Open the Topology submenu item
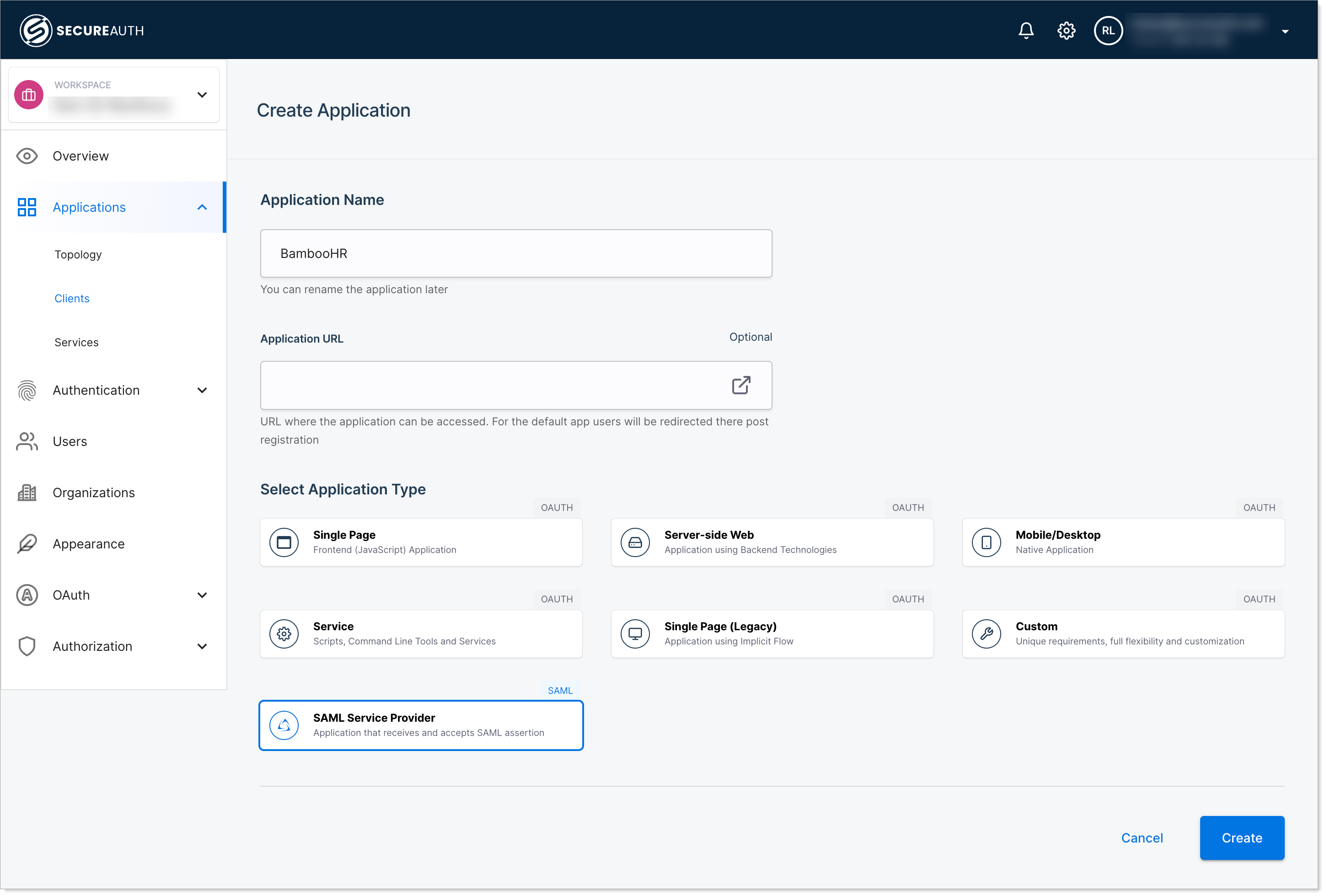The width and height of the screenshot is (1325, 896). tap(78, 254)
